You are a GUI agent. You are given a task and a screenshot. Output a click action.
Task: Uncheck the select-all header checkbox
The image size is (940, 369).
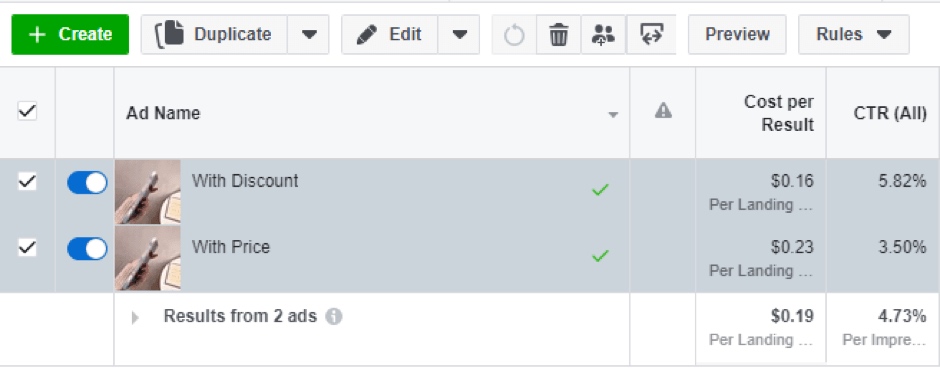tap(27, 111)
